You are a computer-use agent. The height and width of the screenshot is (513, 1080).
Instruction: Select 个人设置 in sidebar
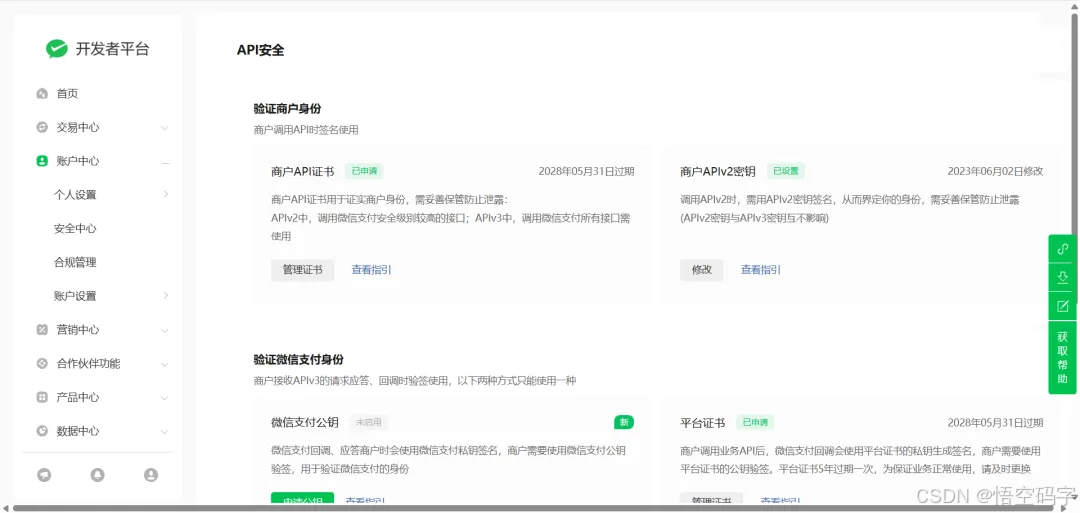75,195
